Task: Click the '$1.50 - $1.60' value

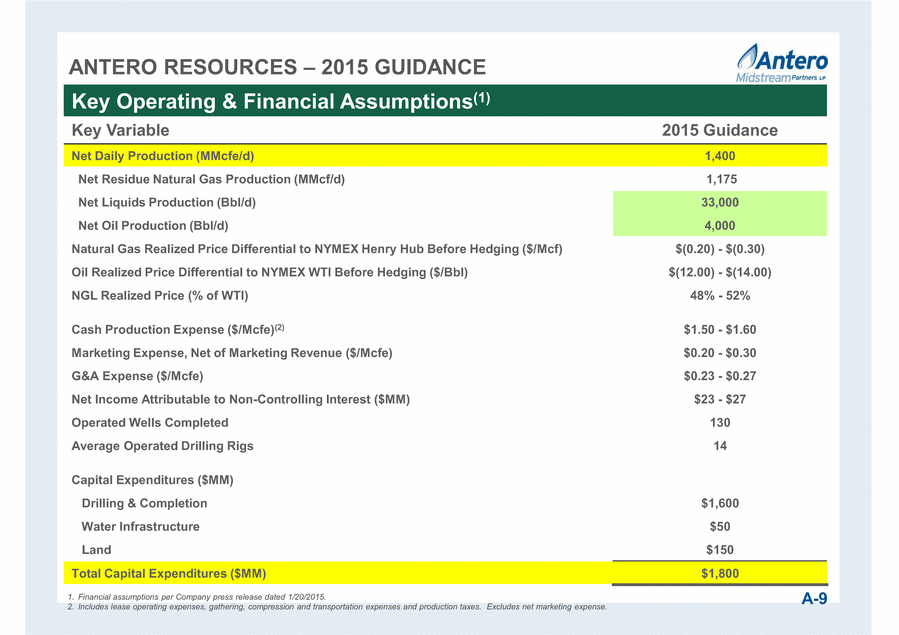Action: 720,330
